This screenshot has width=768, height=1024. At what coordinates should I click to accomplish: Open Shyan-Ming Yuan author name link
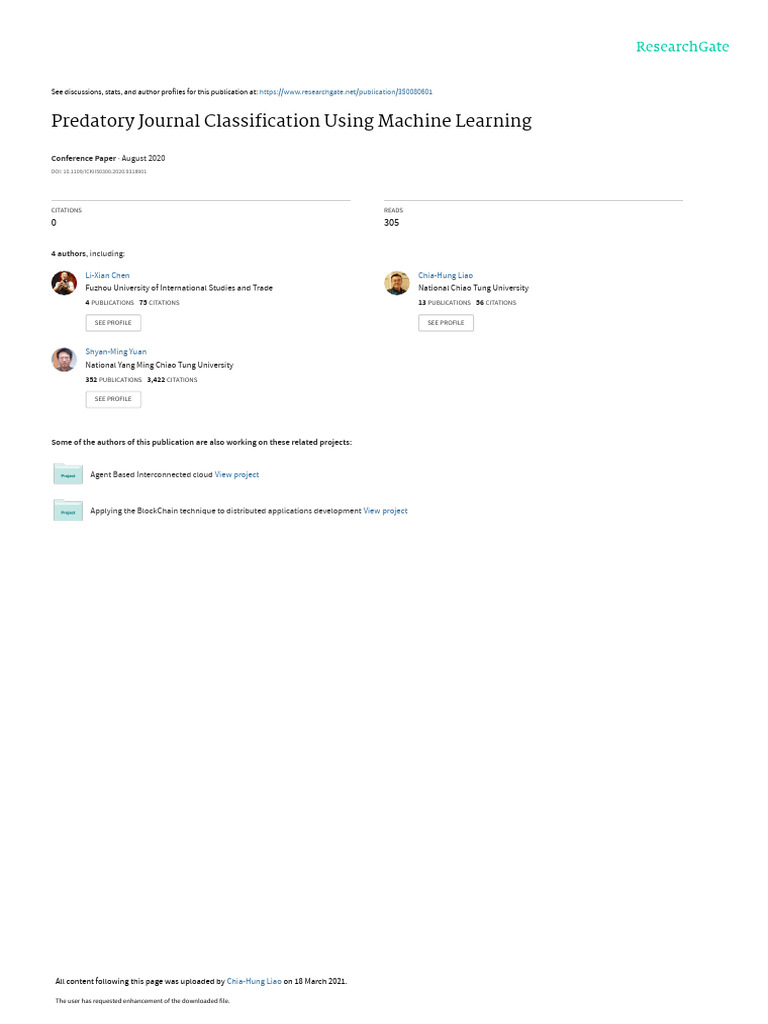pyautogui.click(x=116, y=351)
